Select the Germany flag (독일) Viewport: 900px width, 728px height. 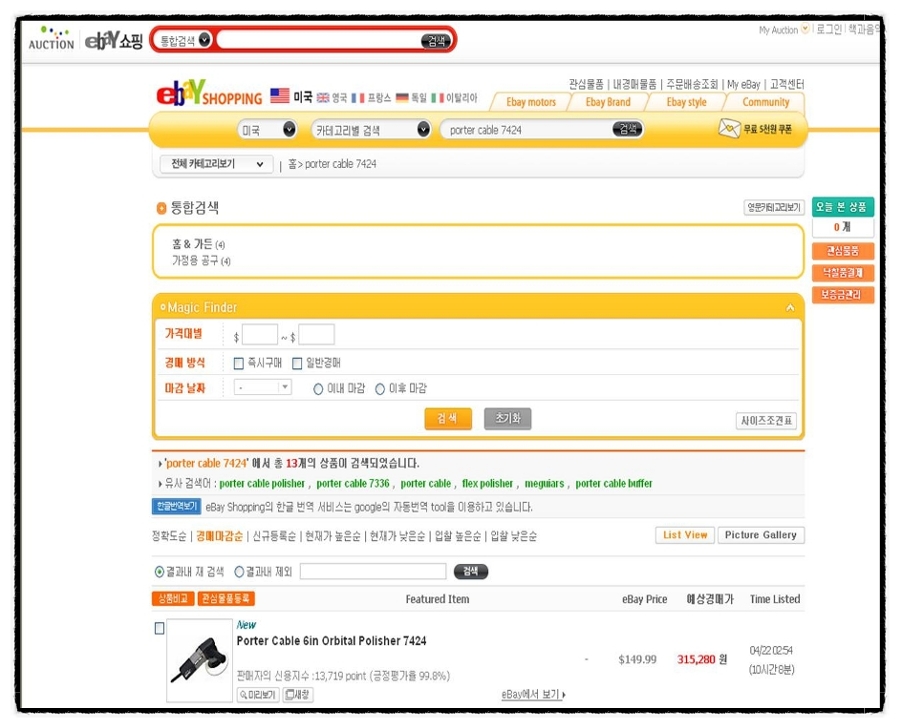pos(402,98)
